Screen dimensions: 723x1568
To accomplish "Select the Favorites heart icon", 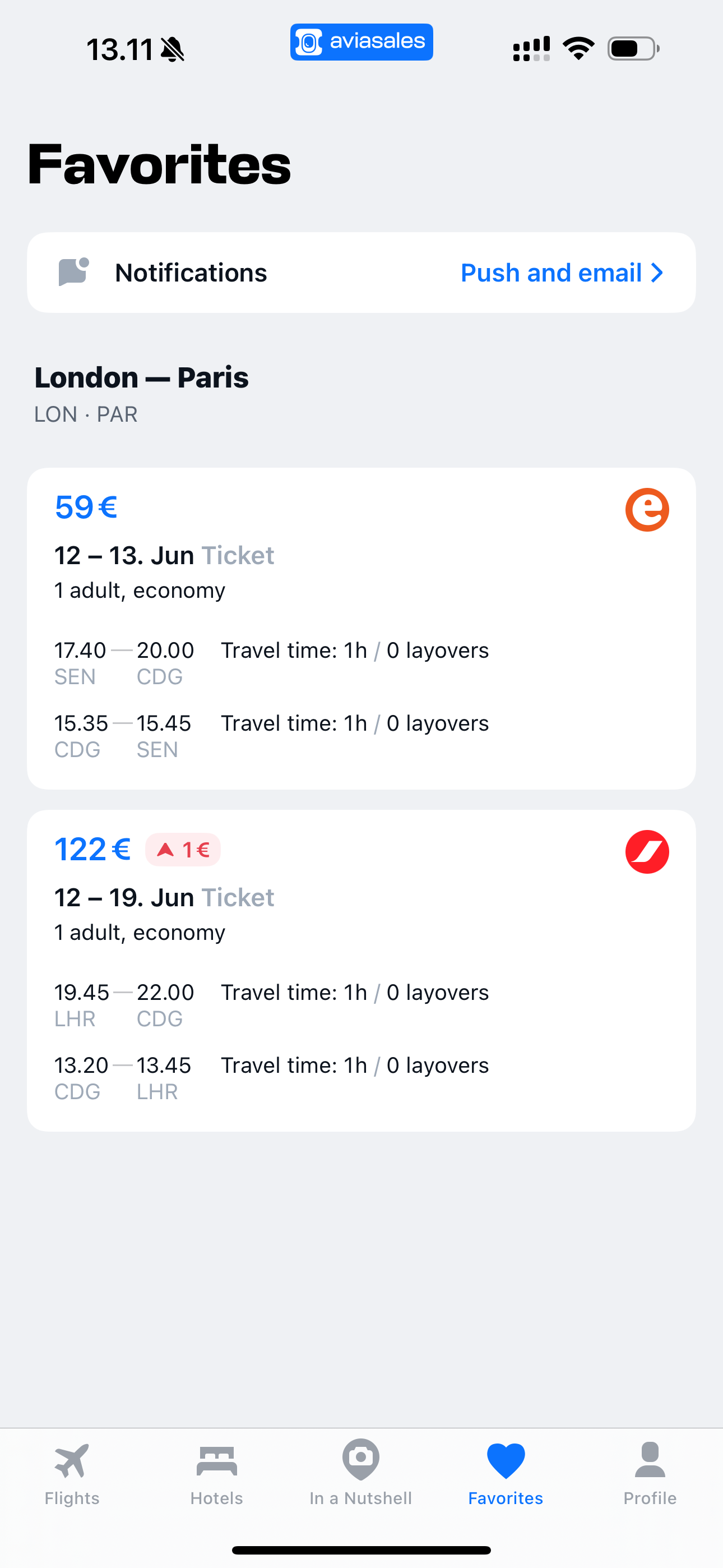I will (506, 1460).
